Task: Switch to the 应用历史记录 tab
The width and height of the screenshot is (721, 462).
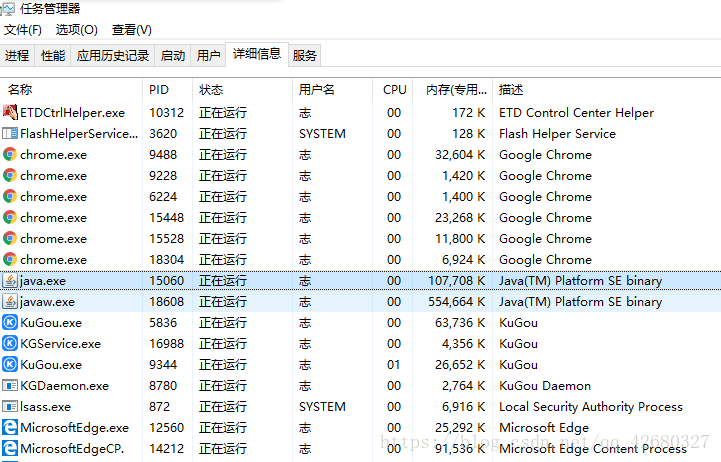Action: pyautogui.click(x=113, y=56)
